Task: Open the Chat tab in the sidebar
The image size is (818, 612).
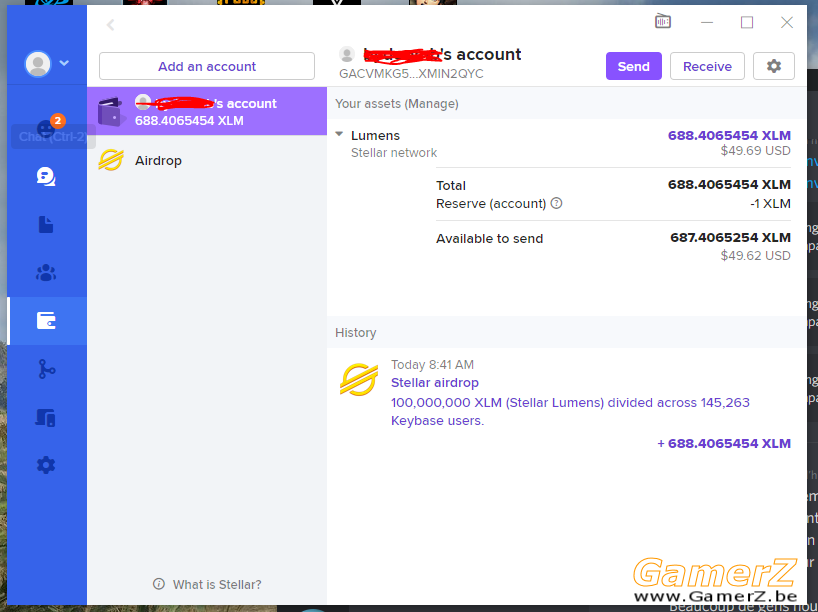Action: coord(46,177)
